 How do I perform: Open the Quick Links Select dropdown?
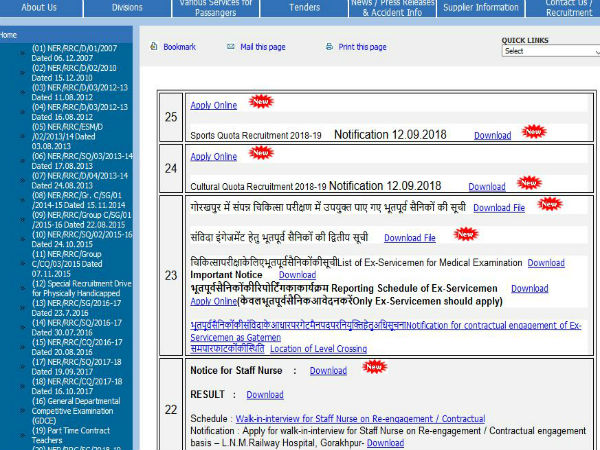pyautogui.click(x=551, y=51)
